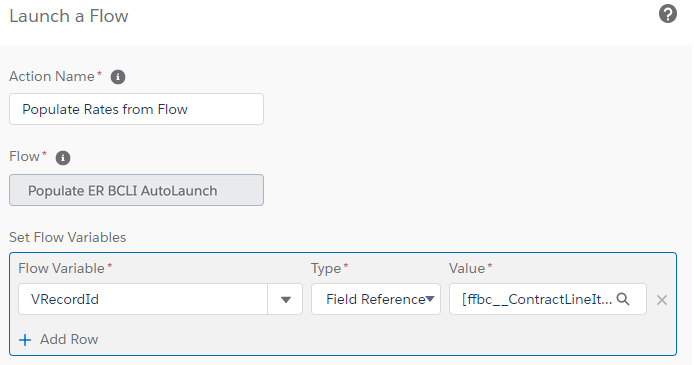694x365 pixels.
Task: Click the Flow field label text
Action: 25,157
